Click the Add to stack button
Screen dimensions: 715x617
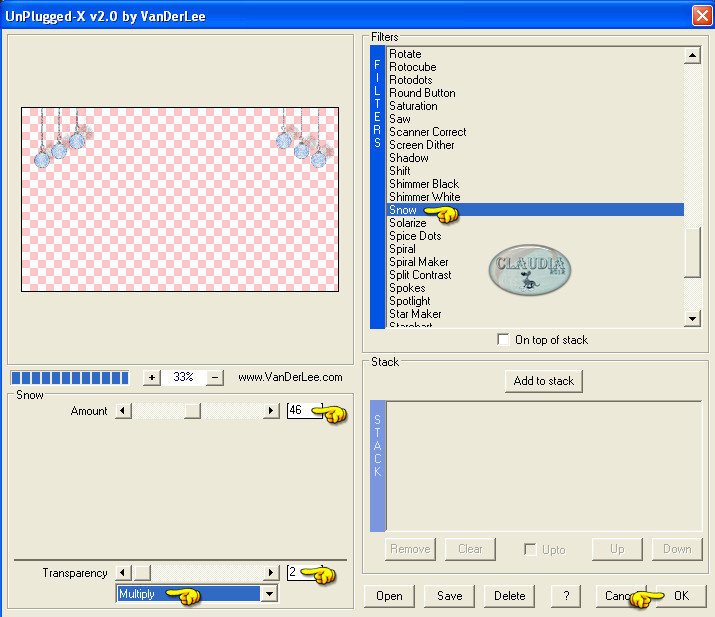[544, 381]
